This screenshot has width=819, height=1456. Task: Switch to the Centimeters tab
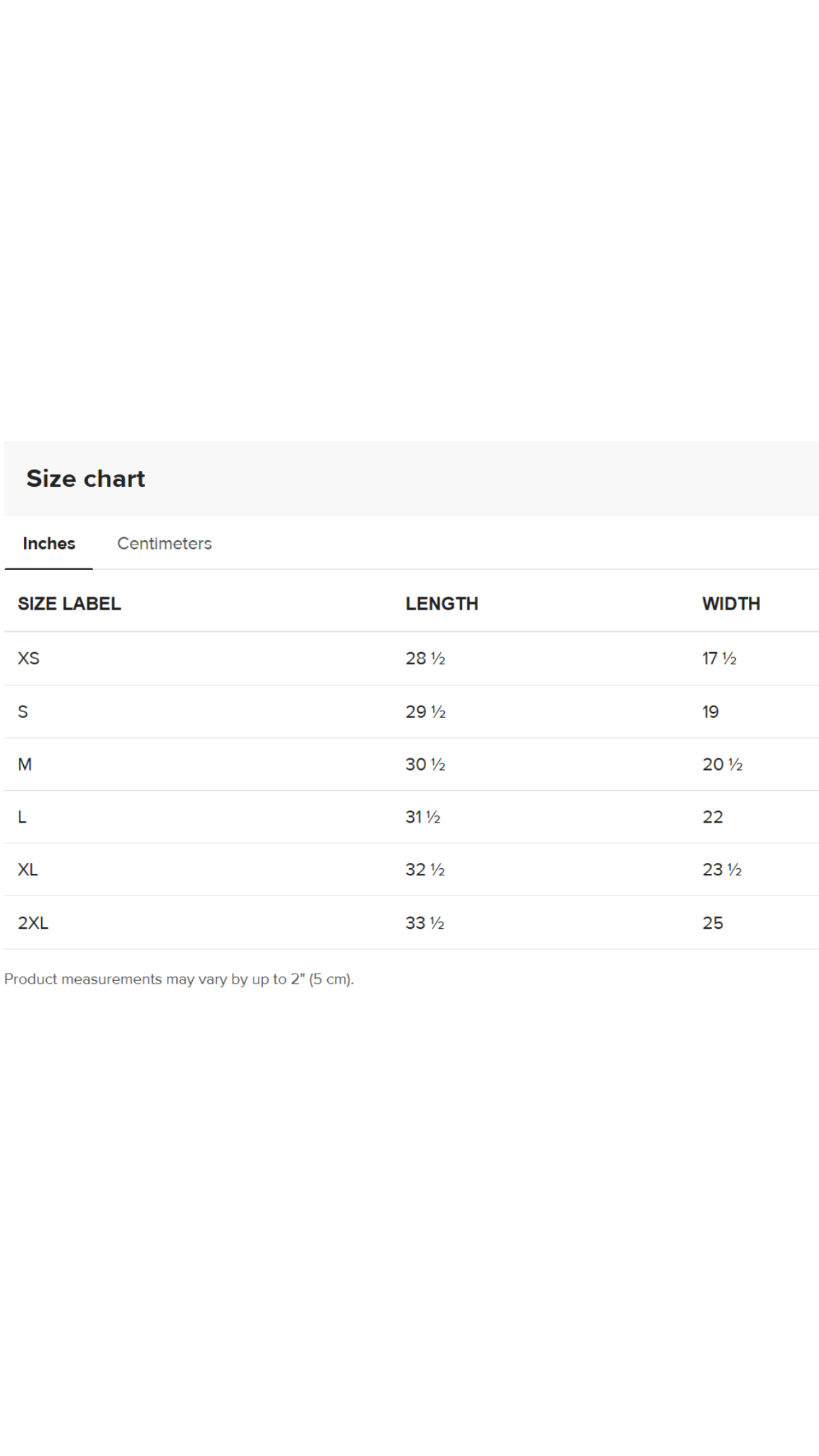tap(164, 543)
